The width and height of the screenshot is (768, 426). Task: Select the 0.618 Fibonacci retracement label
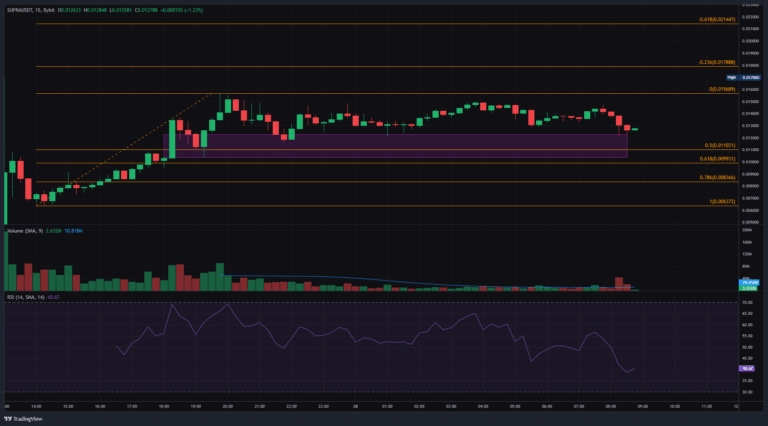click(717, 158)
